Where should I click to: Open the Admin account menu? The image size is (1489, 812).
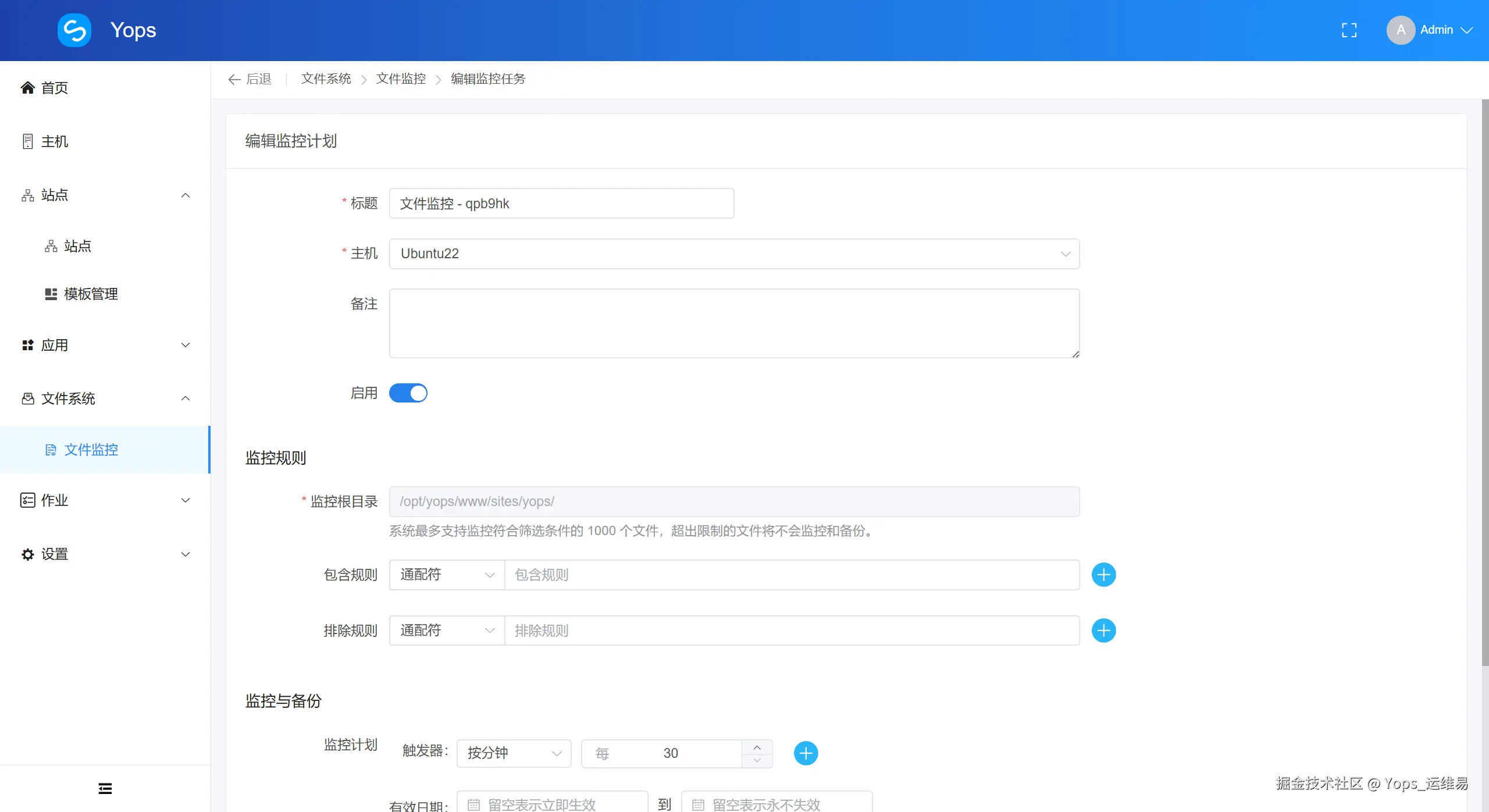point(1437,29)
